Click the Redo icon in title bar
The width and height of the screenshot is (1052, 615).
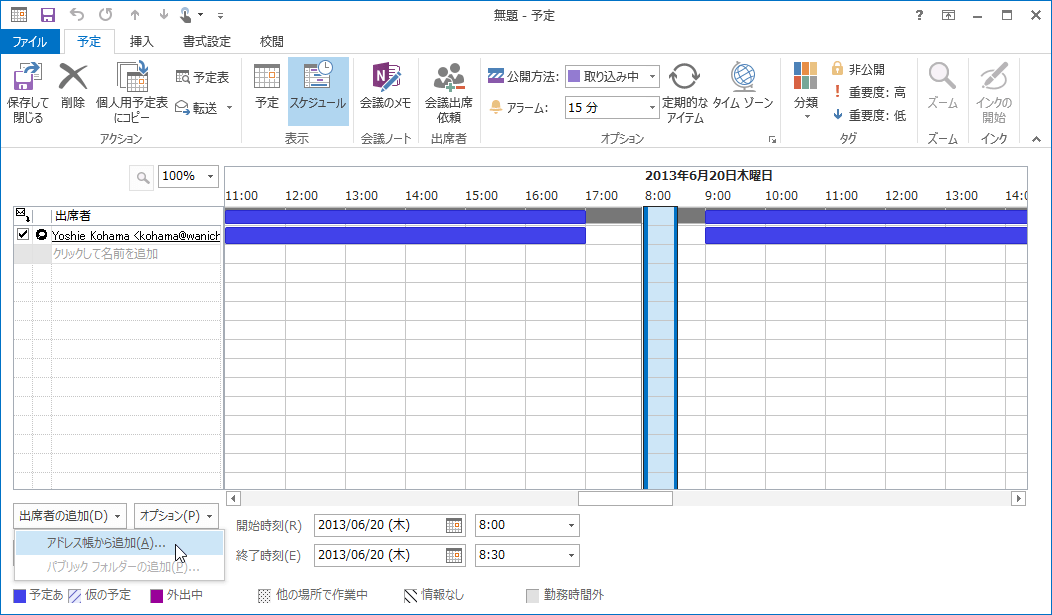105,15
